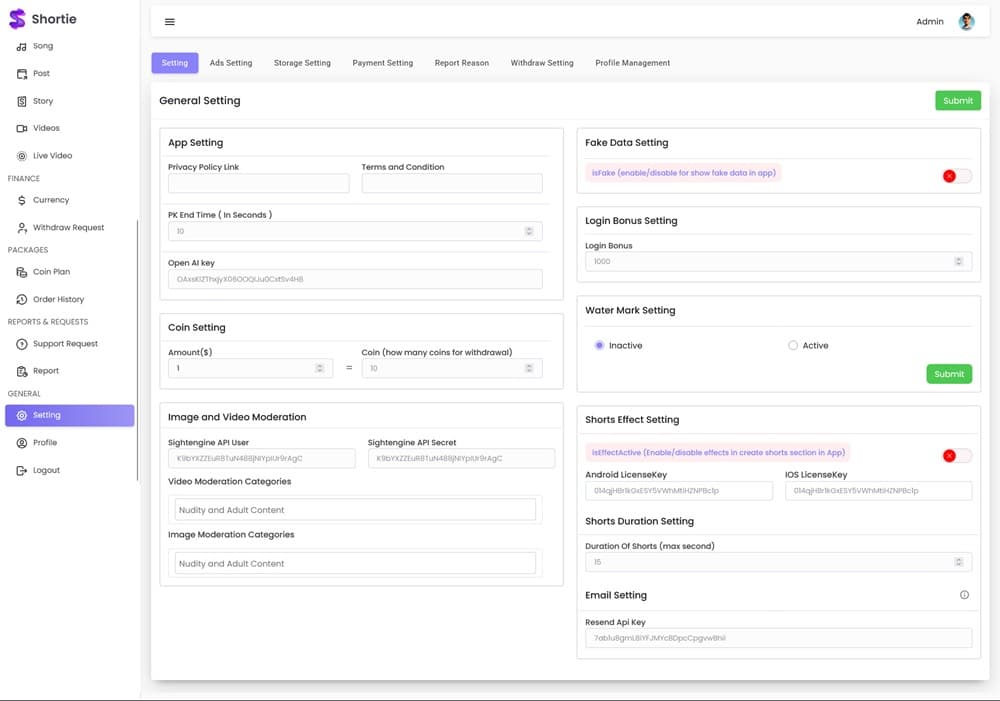The height and width of the screenshot is (701, 1000).
Task: Submit the Water Mark Setting form
Action: 948,374
